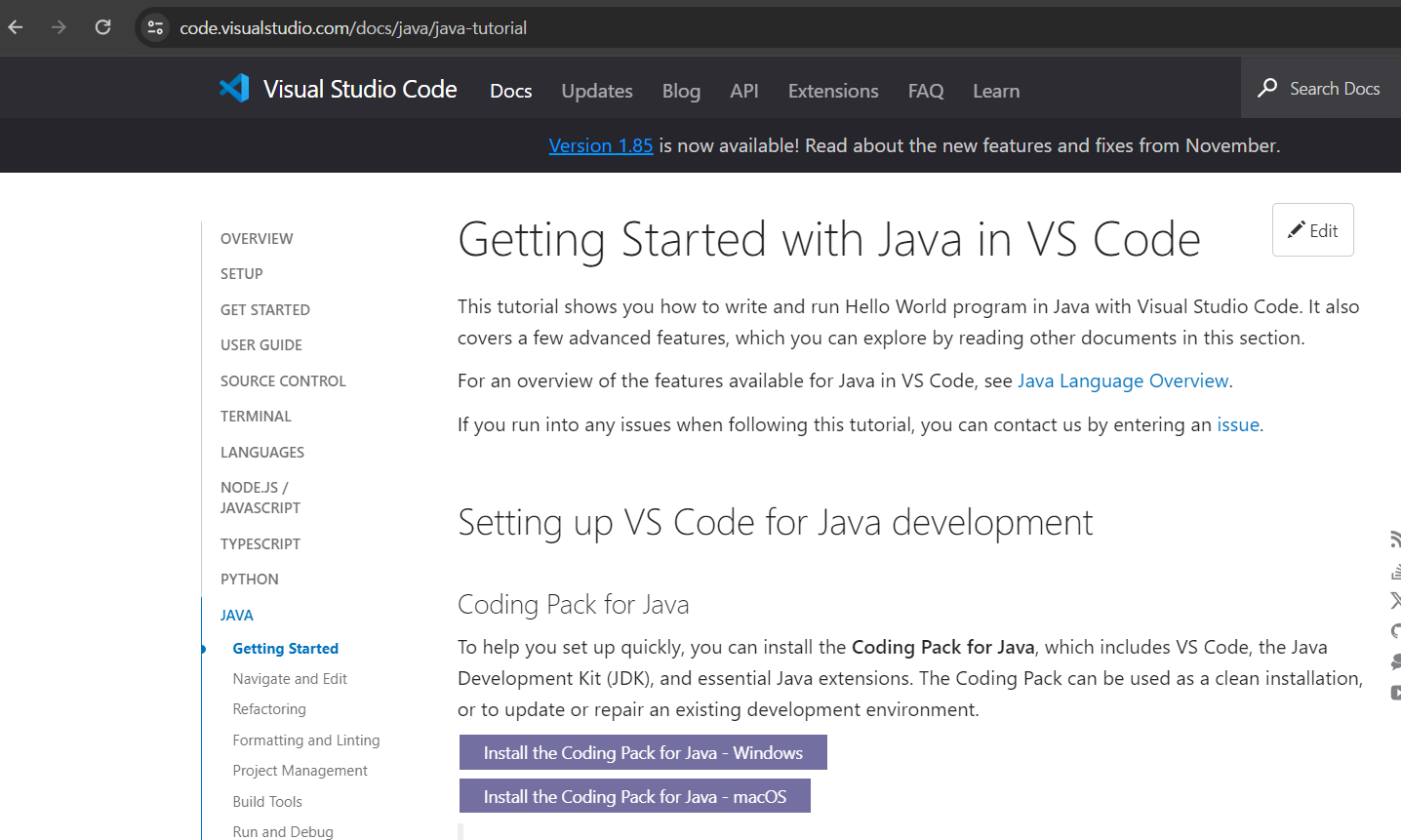Open the Extensions nav item
This screenshot has height=840, width=1401.
click(x=833, y=91)
